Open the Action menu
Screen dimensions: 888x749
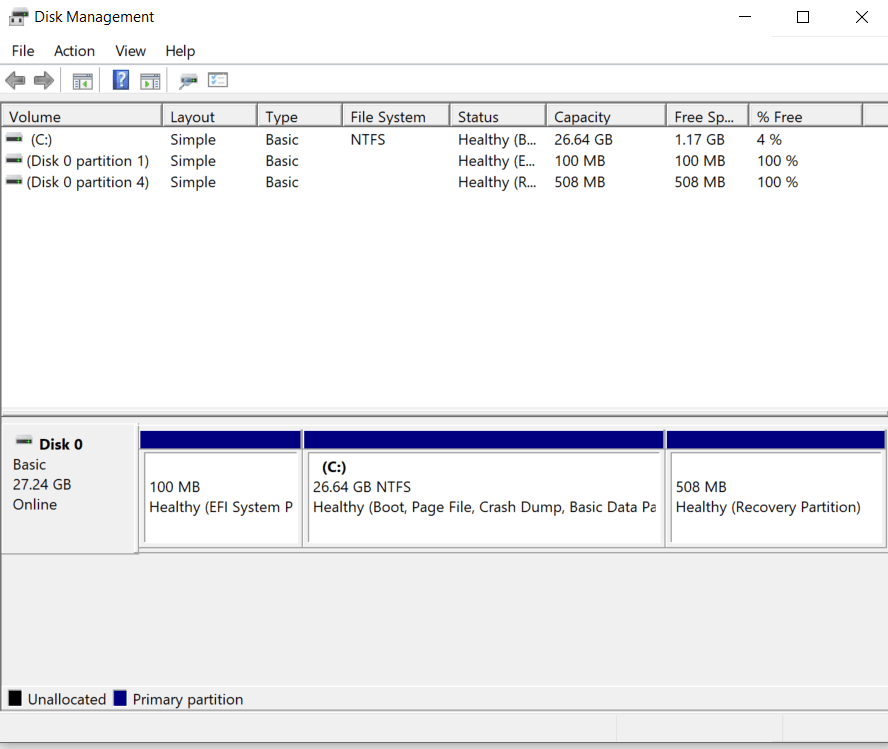(x=74, y=51)
